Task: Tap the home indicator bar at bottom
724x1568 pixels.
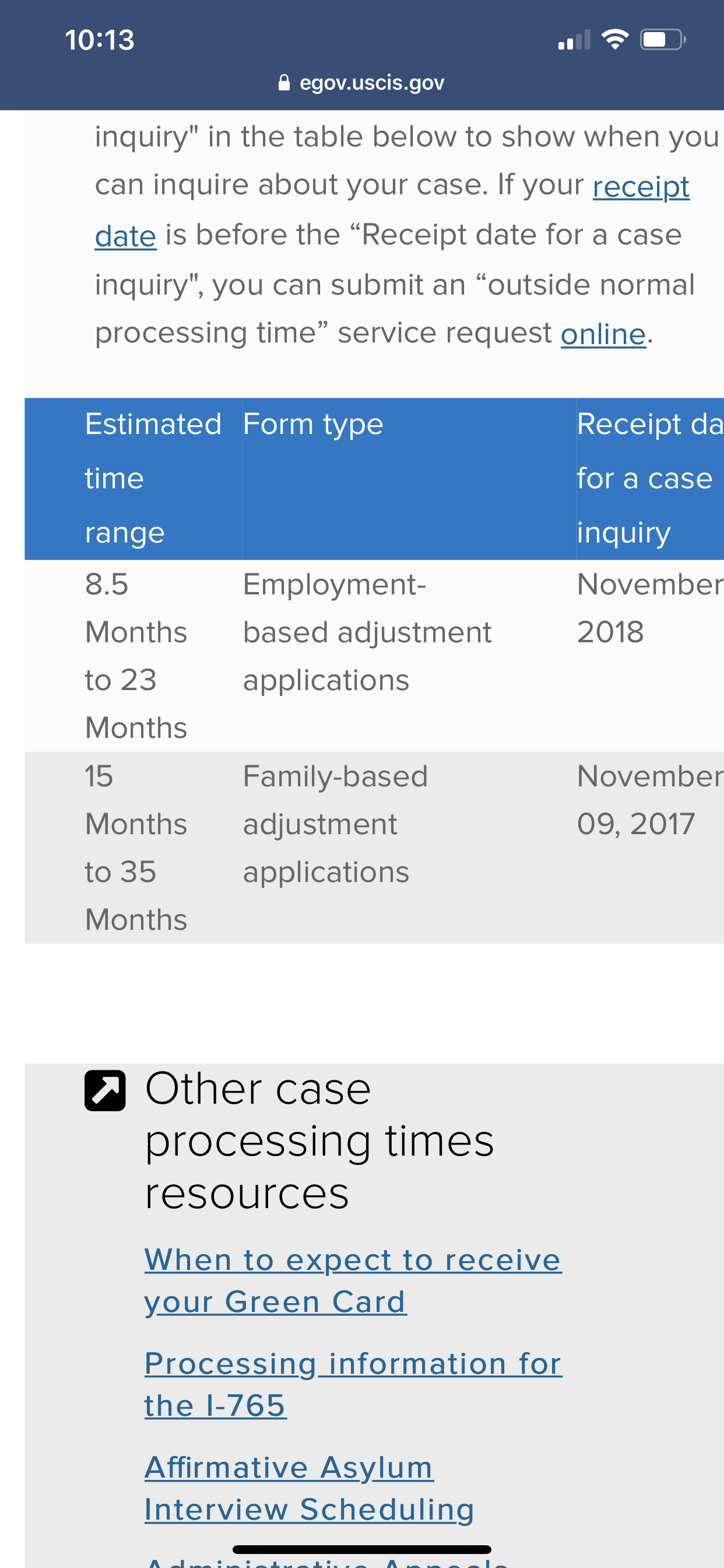Action: (362, 1549)
